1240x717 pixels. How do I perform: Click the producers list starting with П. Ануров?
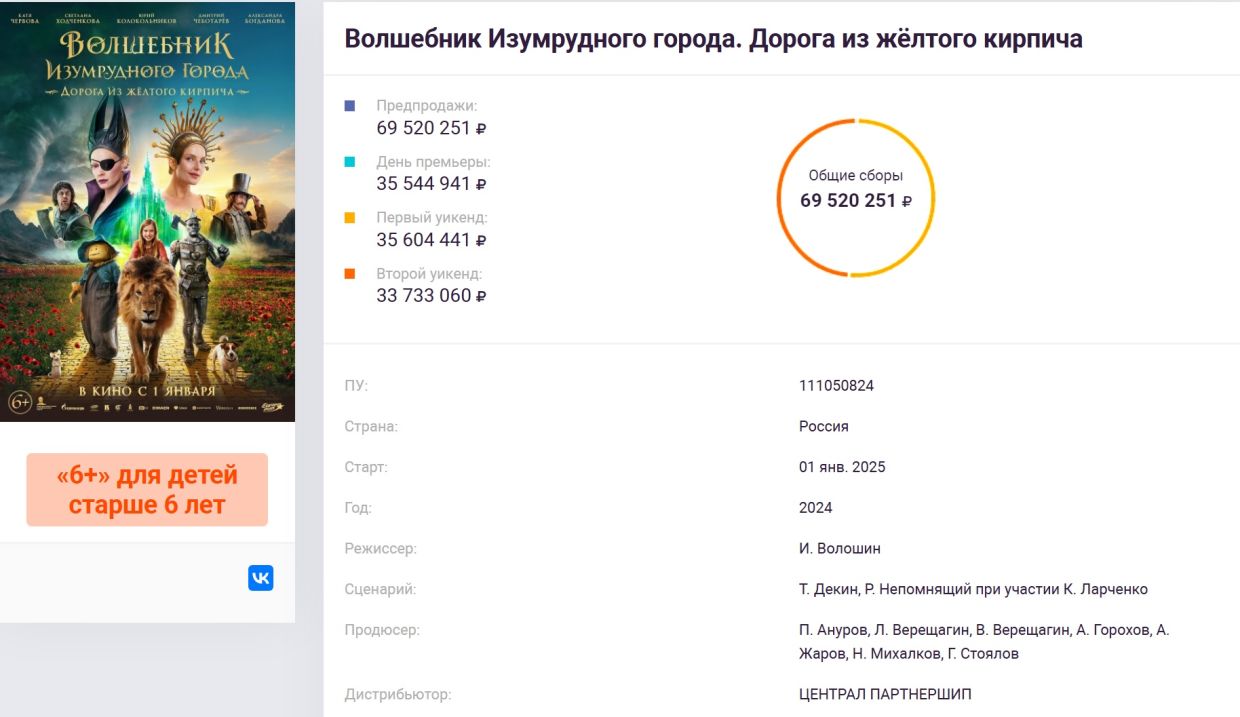pos(983,641)
